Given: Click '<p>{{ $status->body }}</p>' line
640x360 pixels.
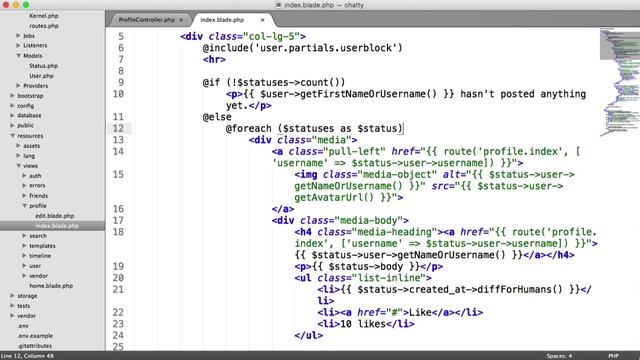Looking at the screenshot, I should [369, 267].
